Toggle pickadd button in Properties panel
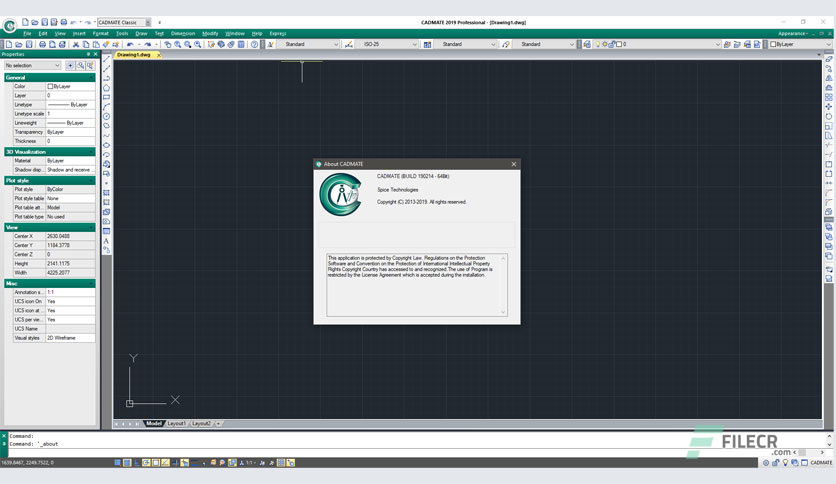This screenshot has height=484, width=836. click(x=70, y=65)
